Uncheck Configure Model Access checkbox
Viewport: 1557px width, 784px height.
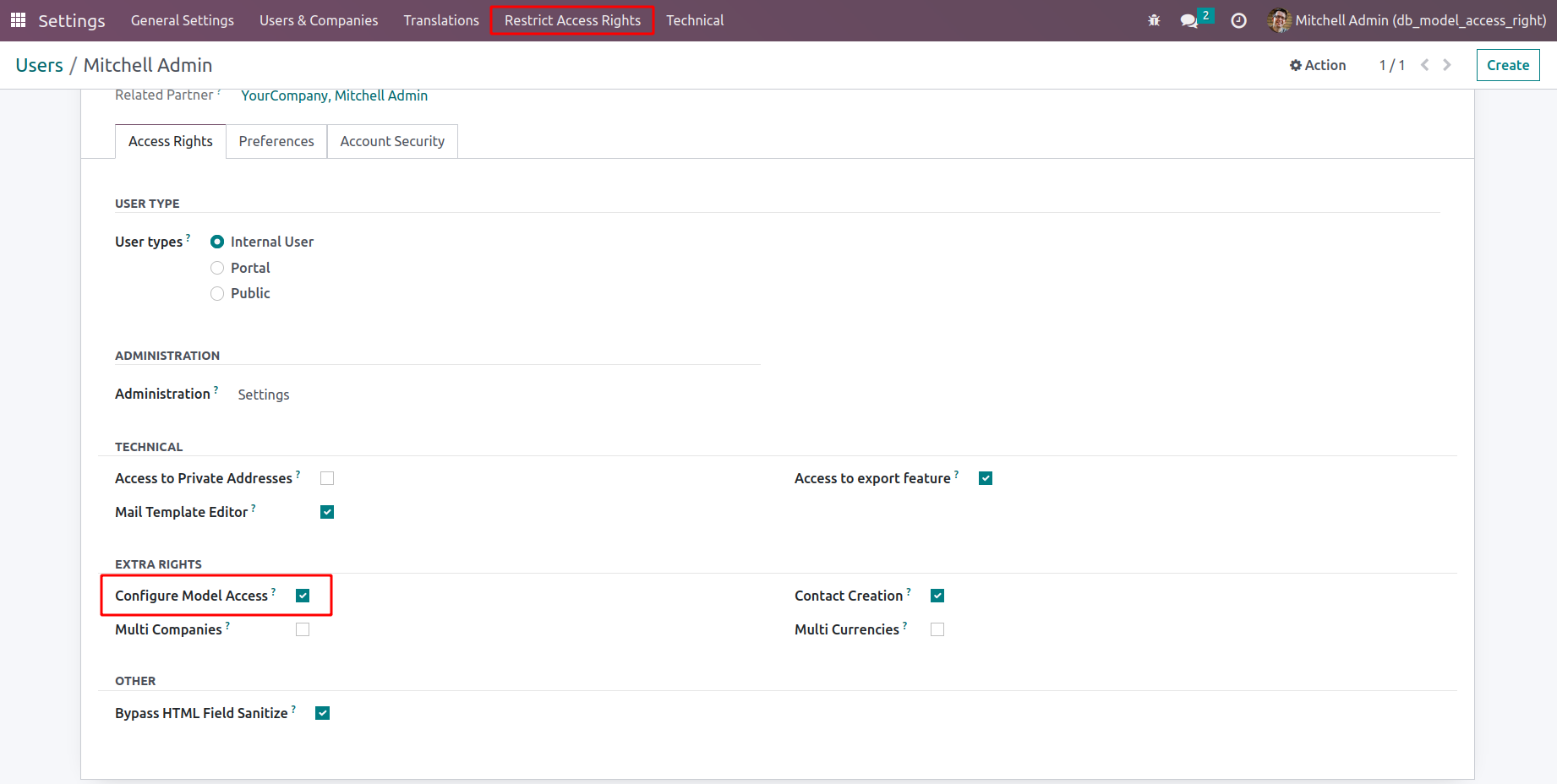303,596
